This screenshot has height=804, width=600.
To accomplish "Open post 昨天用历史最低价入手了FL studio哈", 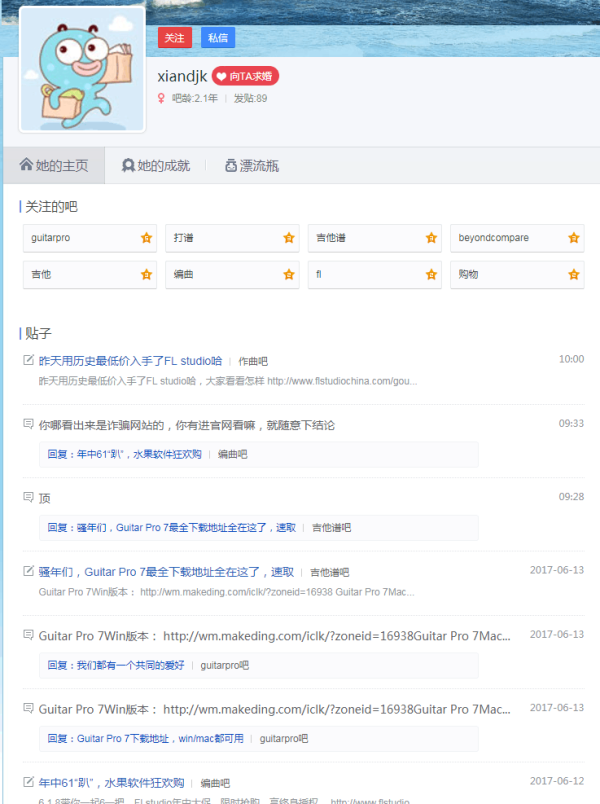I will (130, 361).
